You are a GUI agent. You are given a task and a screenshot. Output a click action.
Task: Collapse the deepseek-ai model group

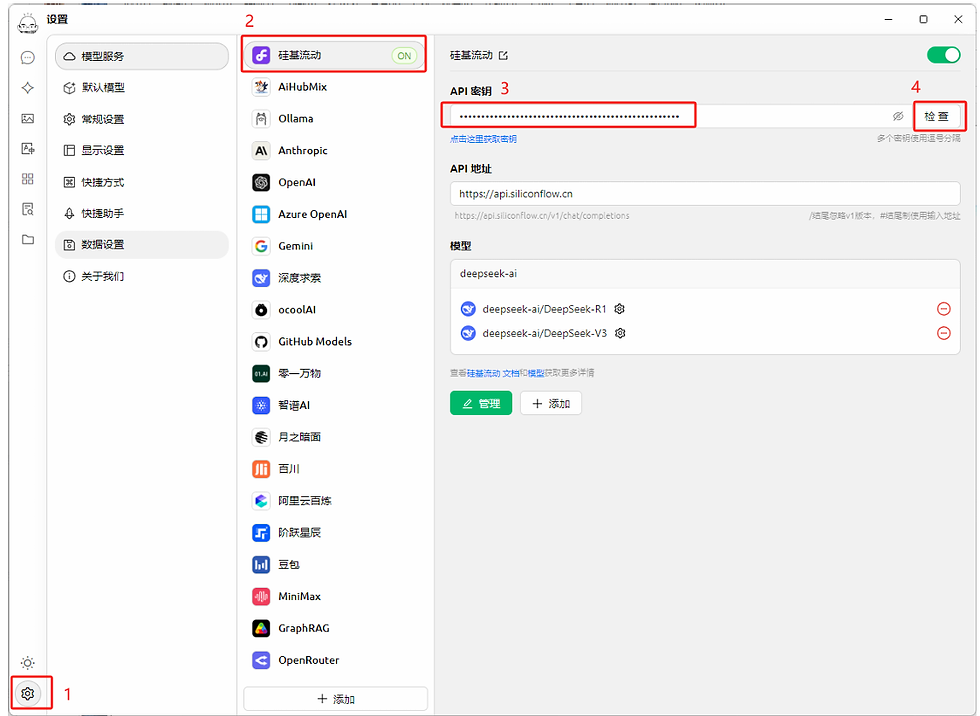coord(705,274)
